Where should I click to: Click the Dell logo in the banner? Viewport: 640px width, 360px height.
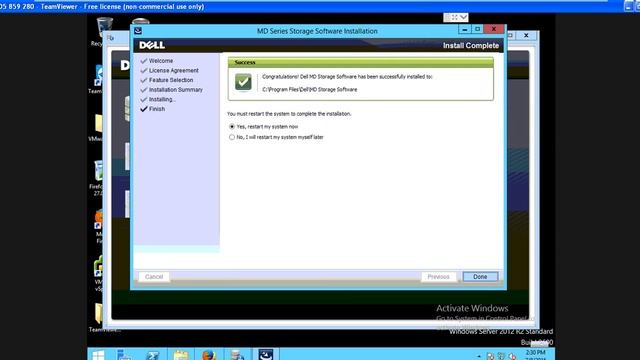pos(152,45)
